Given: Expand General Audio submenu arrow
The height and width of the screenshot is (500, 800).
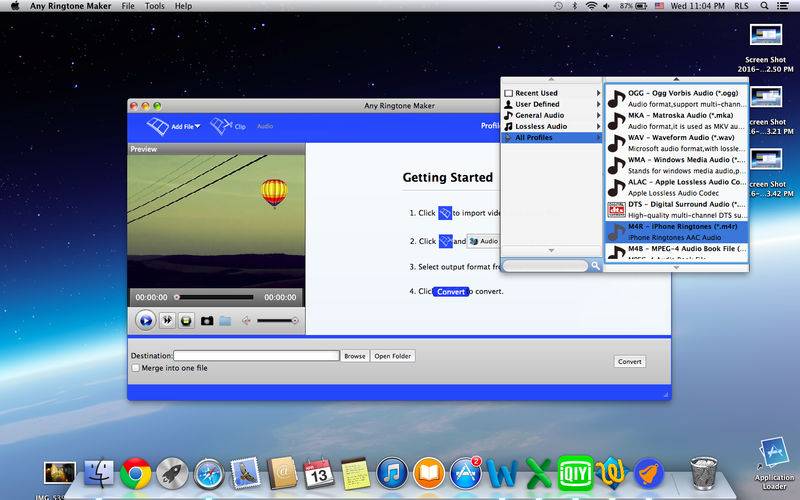Looking at the screenshot, I should tap(598, 115).
